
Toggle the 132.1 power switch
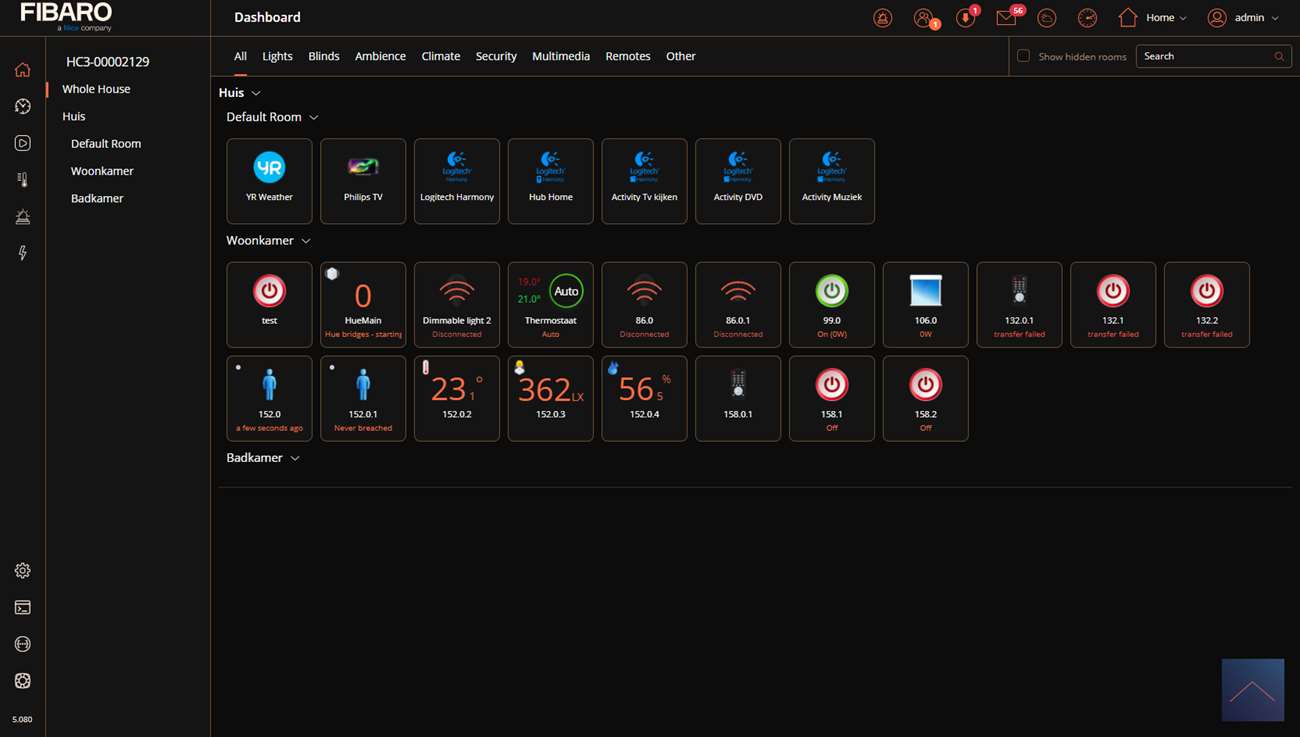tap(1113, 291)
